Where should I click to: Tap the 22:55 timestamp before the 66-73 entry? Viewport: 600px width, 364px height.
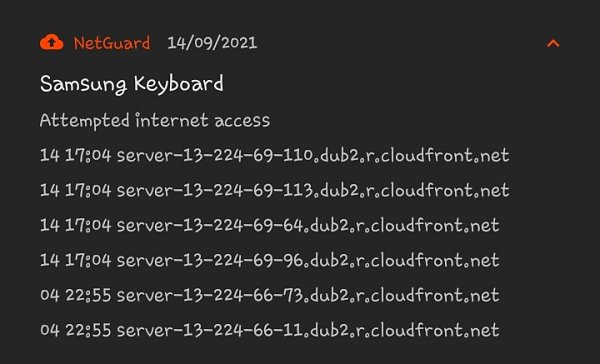click(88, 295)
